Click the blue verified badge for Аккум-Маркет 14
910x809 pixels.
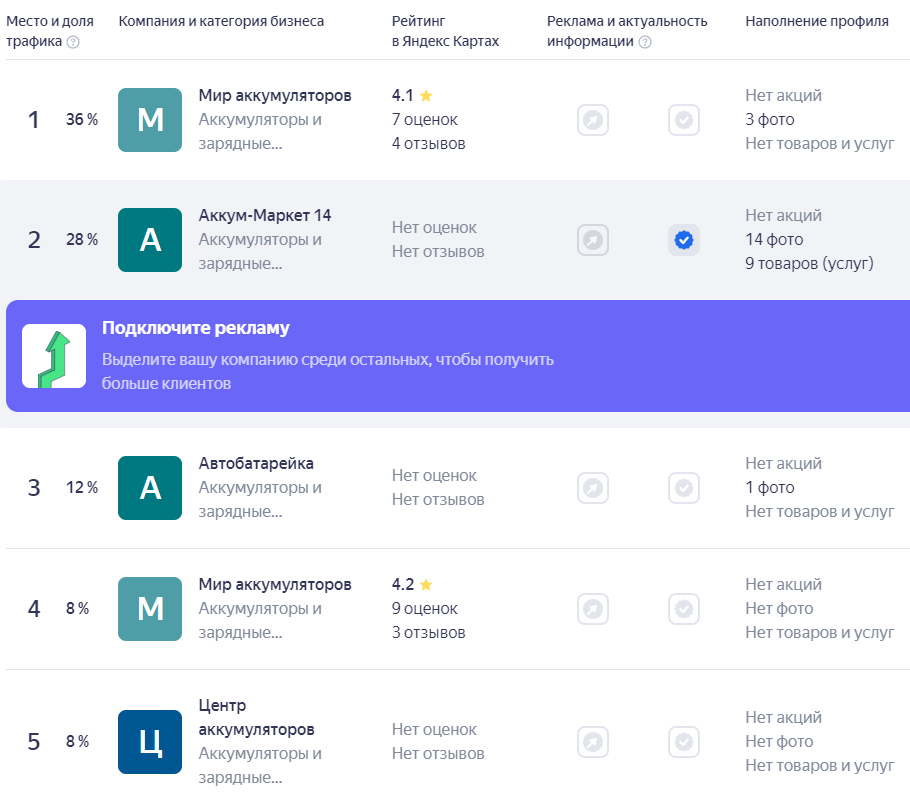pos(684,240)
